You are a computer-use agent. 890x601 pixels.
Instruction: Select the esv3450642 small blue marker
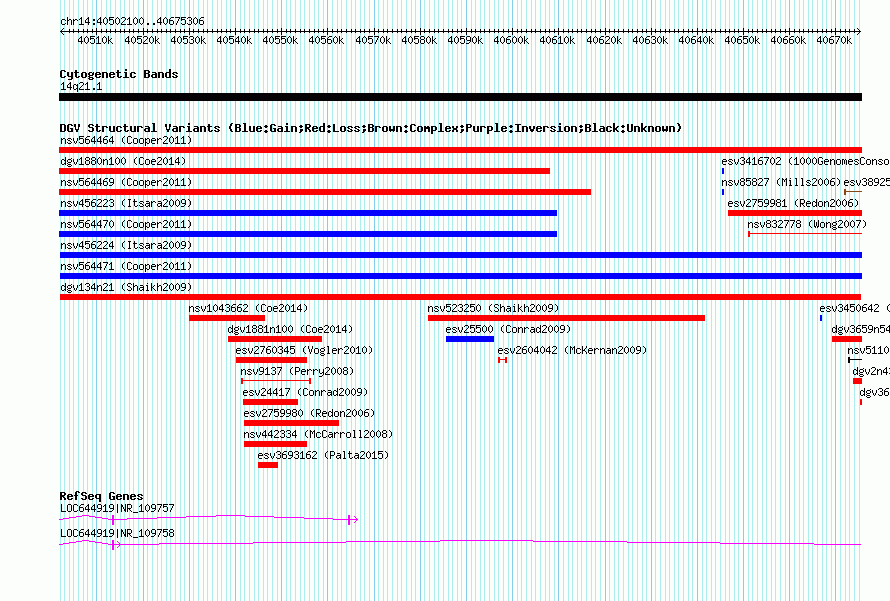tap(821, 318)
